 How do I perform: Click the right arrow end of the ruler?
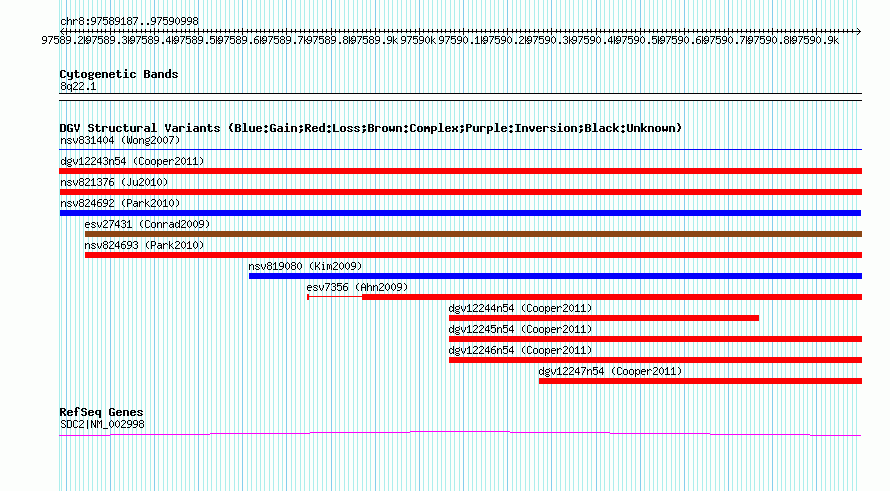[x=858, y=31]
